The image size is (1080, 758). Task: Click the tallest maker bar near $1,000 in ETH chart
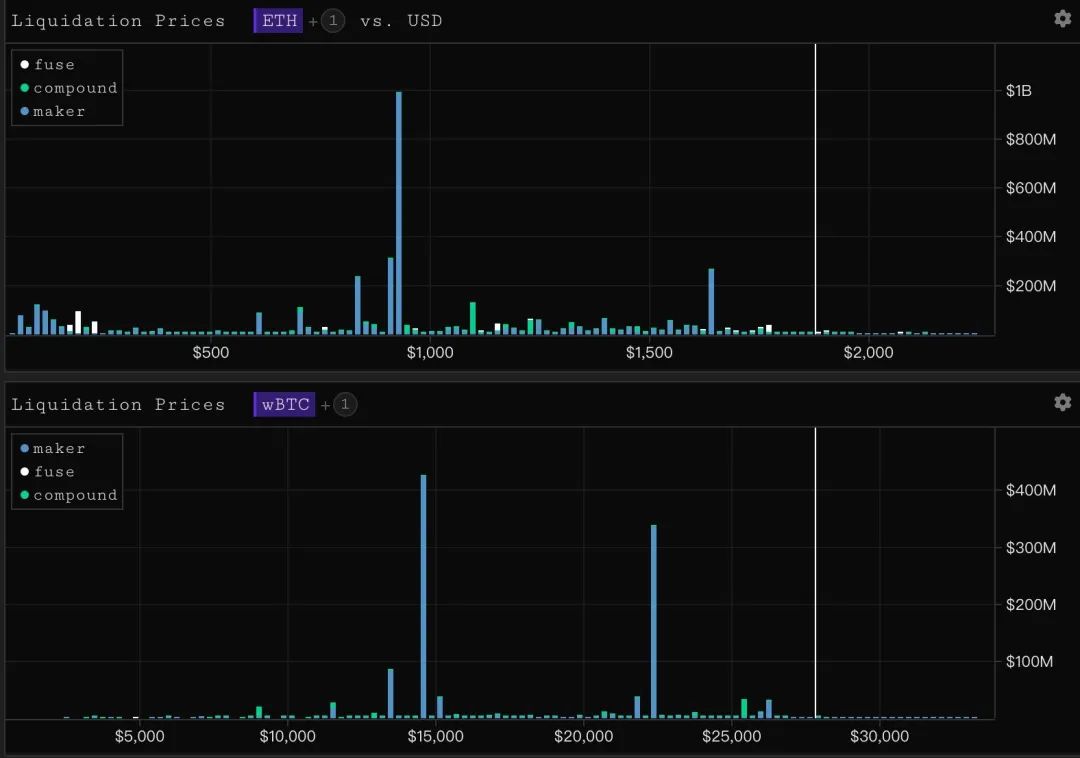point(399,213)
